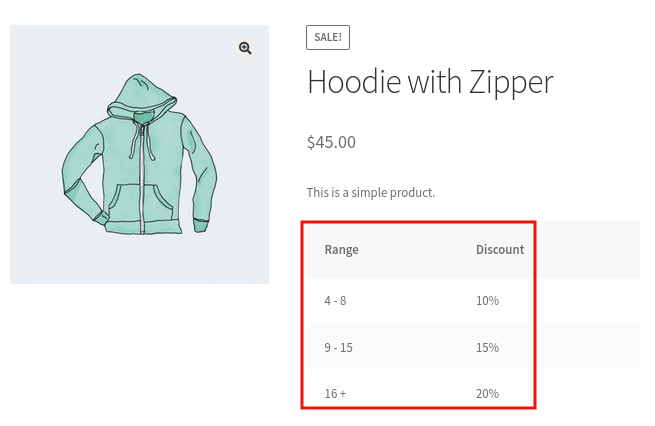Click the $45.00 price
655x426 pixels.
pyautogui.click(x=331, y=142)
